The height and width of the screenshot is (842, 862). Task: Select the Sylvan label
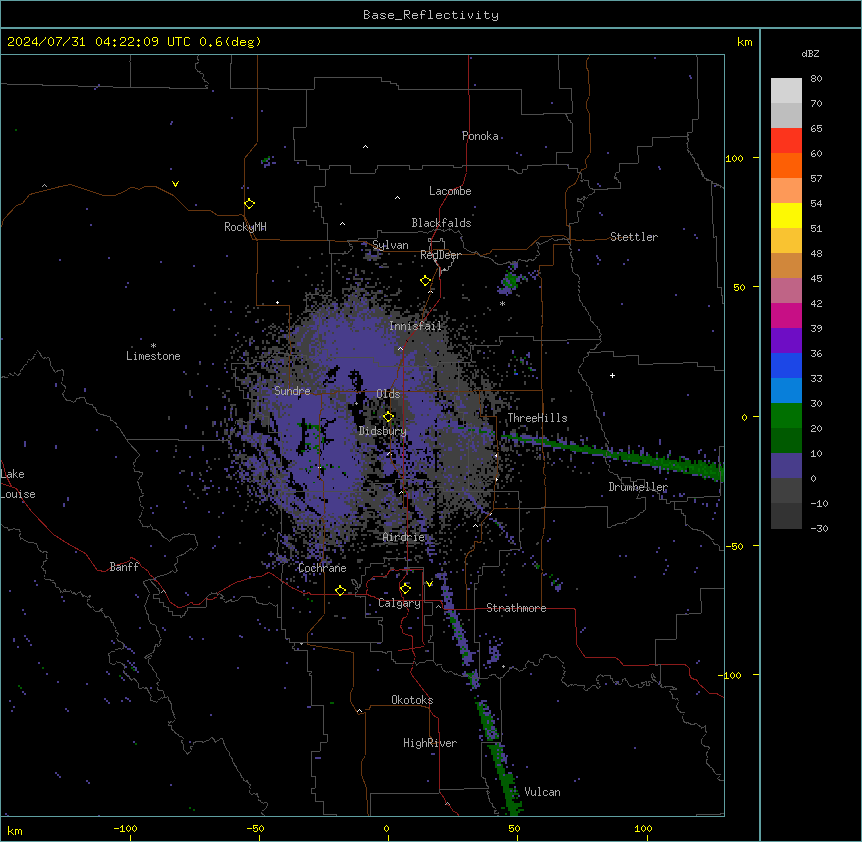point(390,245)
